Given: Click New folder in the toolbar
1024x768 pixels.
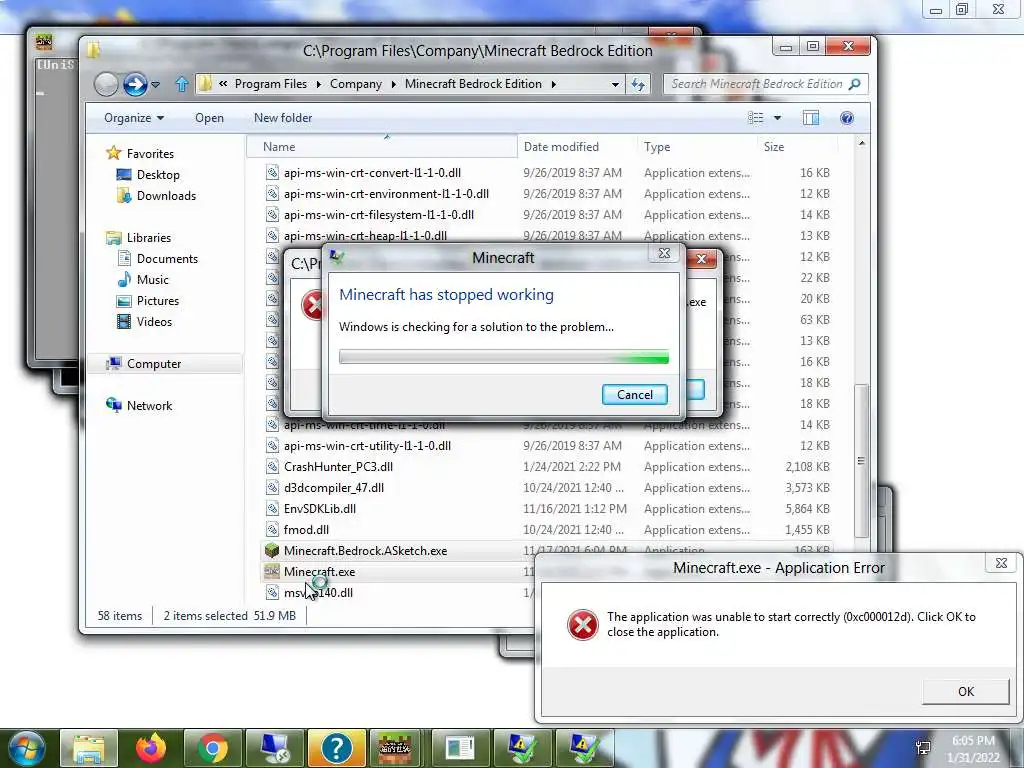Looking at the screenshot, I should click(283, 118).
